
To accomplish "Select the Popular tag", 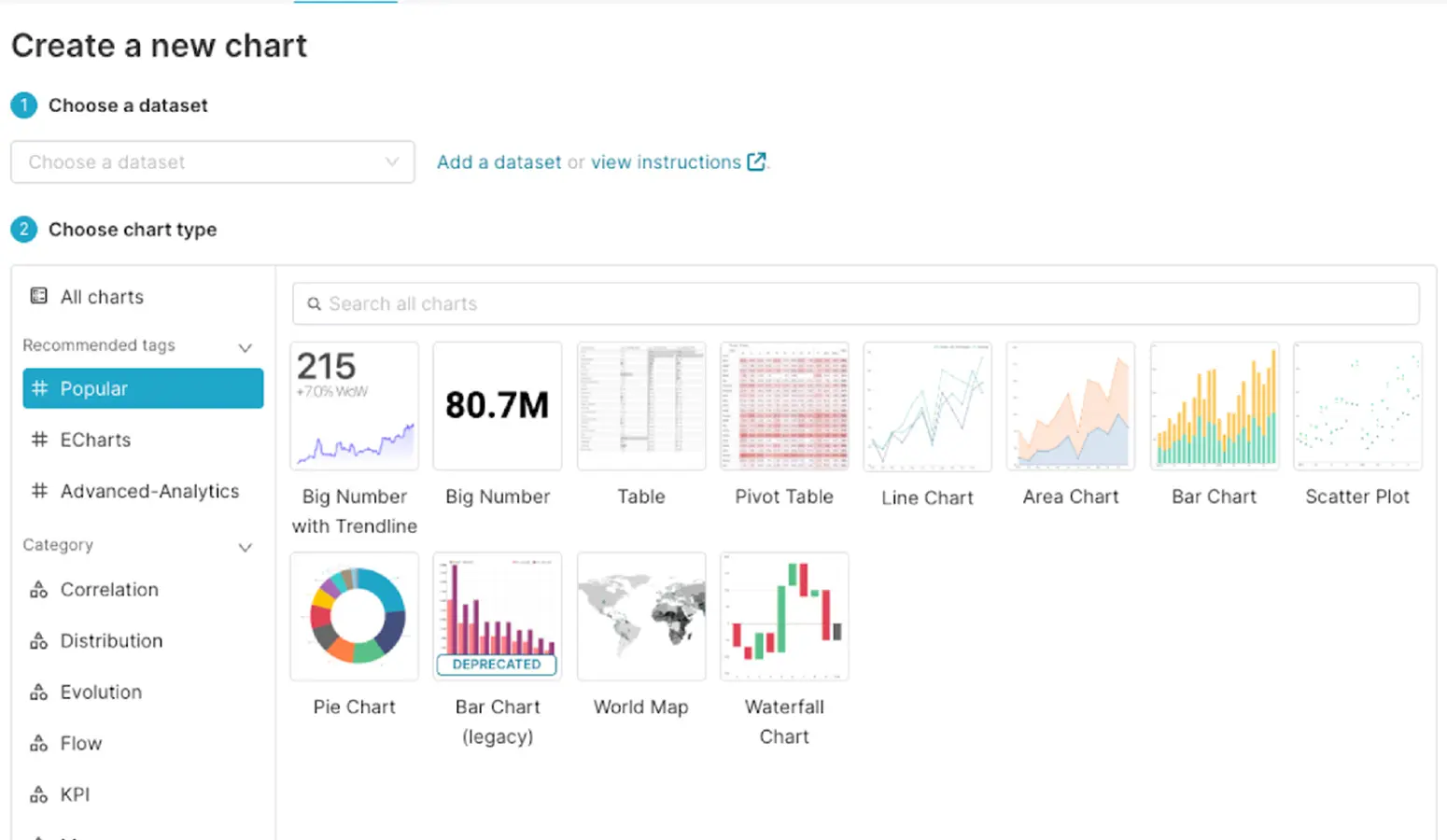I will pyautogui.click(x=143, y=388).
